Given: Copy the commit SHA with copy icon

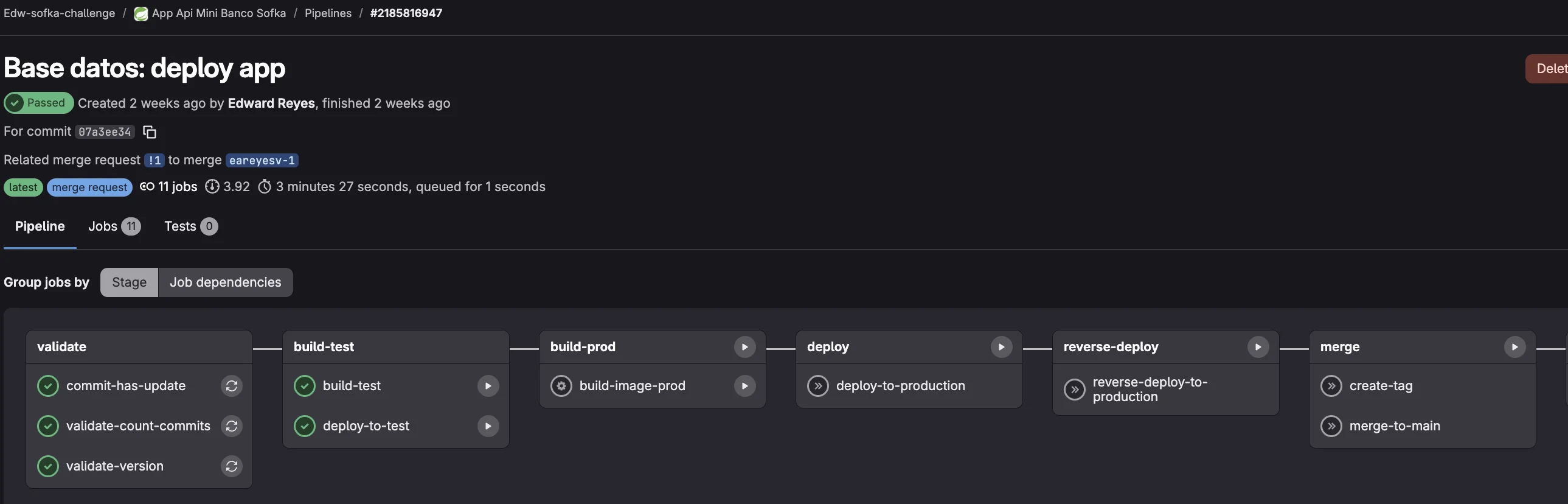Looking at the screenshot, I should pyautogui.click(x=149, y=131).
